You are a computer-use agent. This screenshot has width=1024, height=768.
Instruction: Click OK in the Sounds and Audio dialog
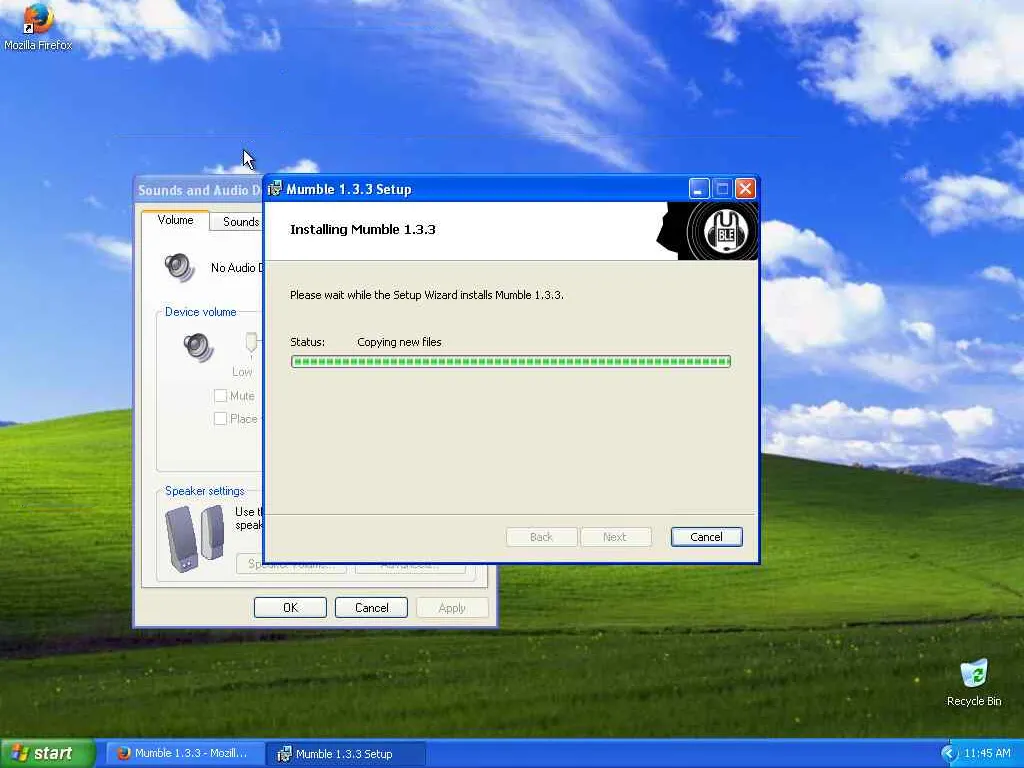coord(290,607)
